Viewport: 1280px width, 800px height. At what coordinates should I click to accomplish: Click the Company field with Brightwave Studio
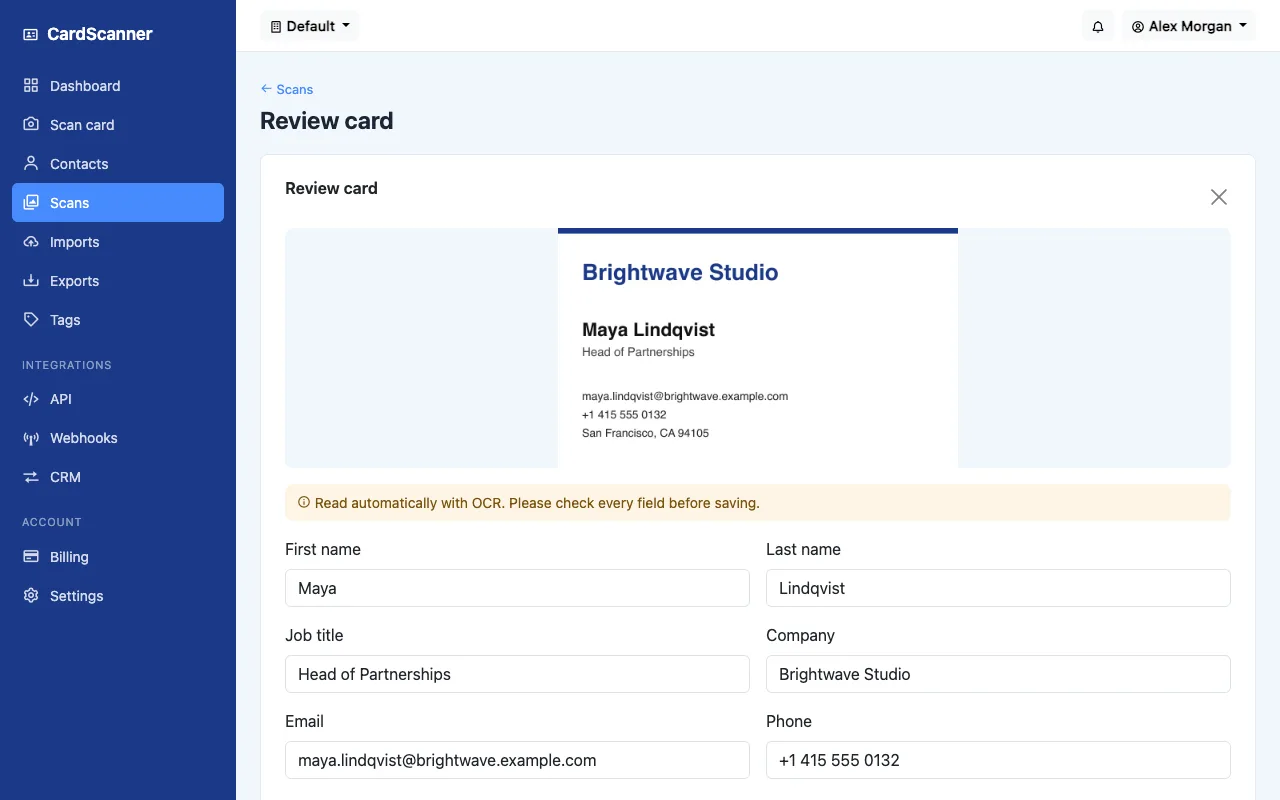click(x=998, y=674)
